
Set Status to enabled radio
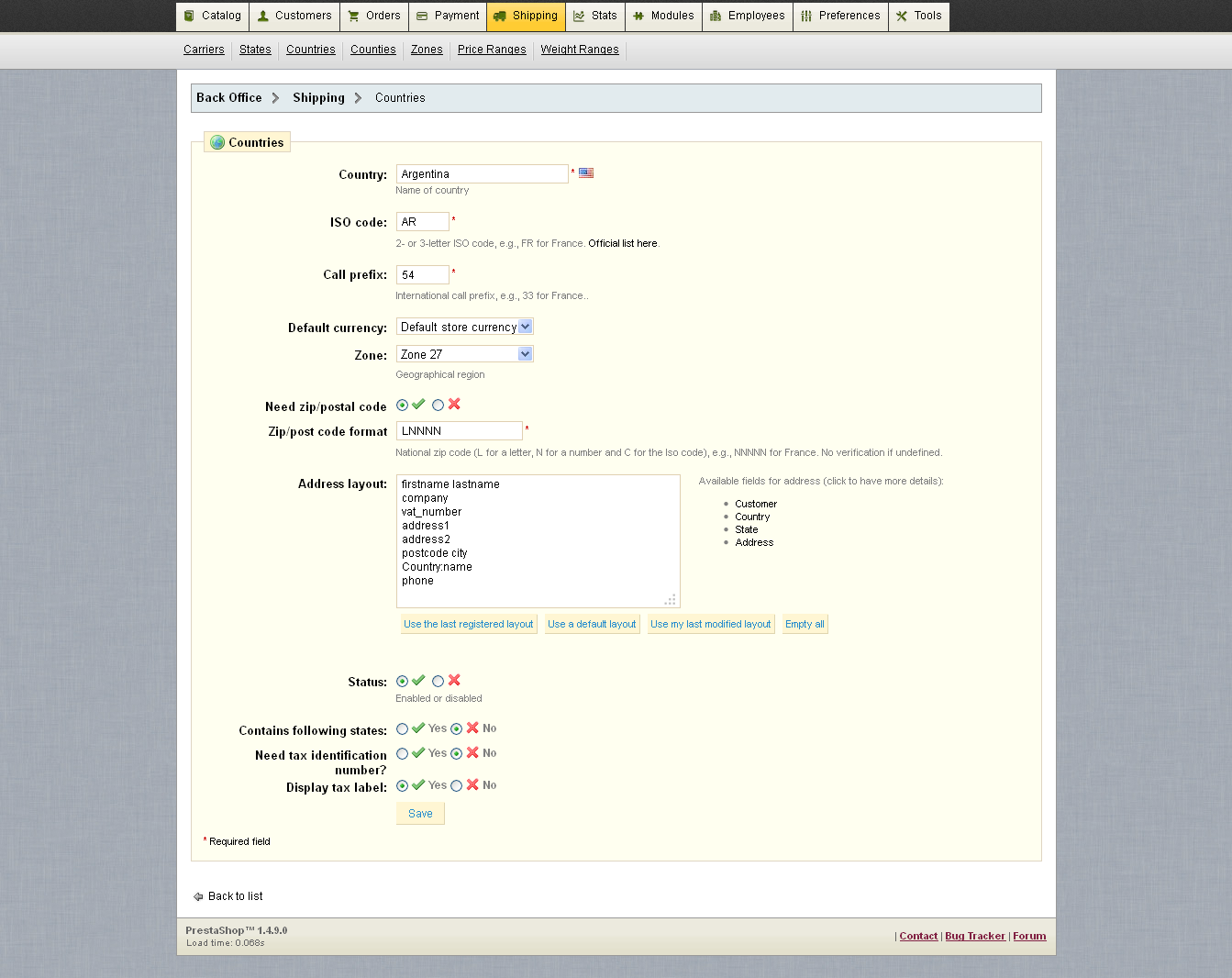tap(402, 682)
